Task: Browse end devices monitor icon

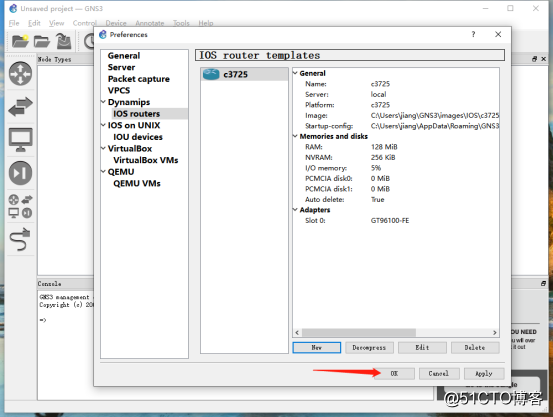Action: [20, 140]
